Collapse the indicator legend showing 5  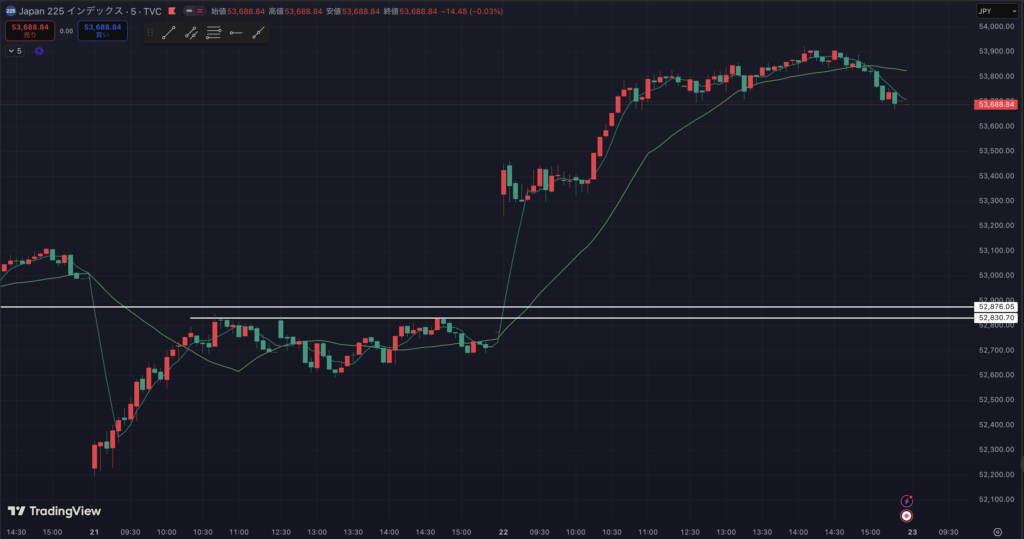click(x=14, y=50)
